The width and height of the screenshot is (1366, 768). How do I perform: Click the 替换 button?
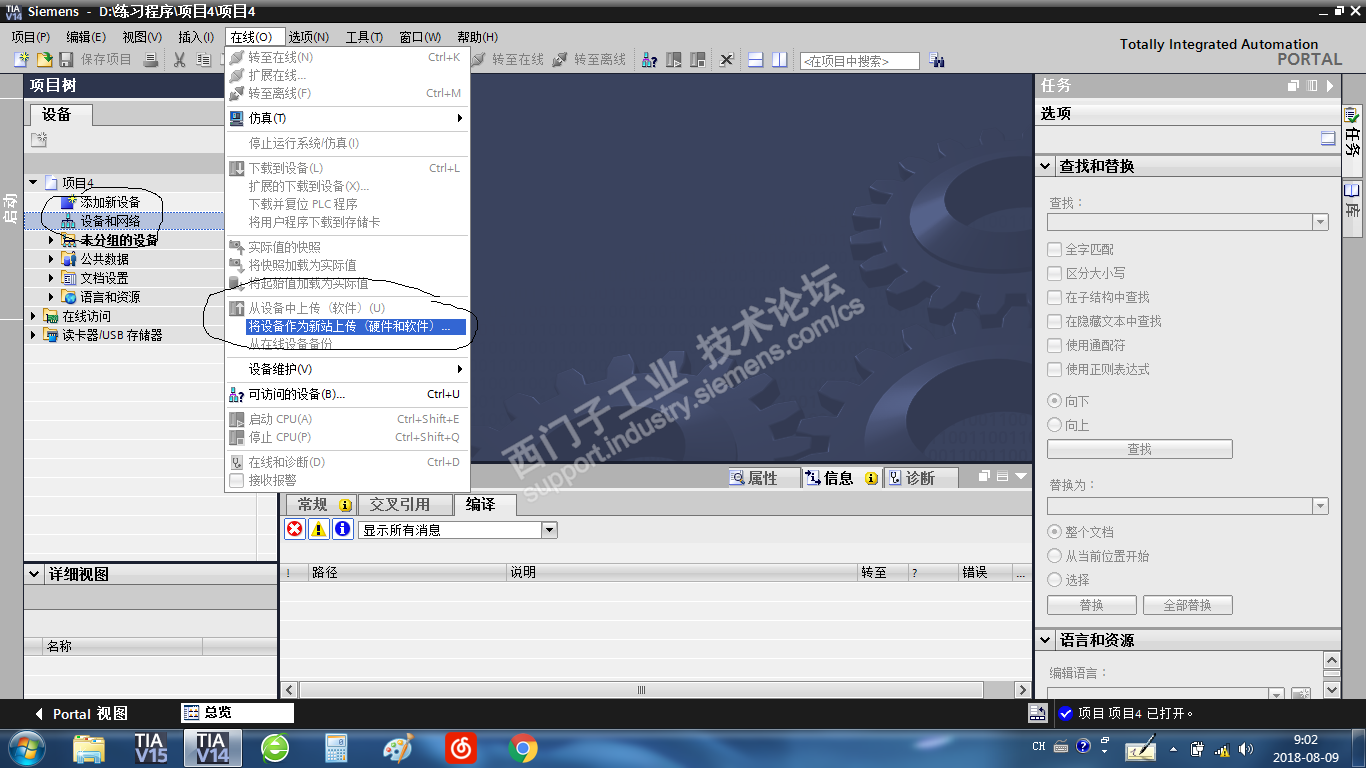[x=1092, y=605]
